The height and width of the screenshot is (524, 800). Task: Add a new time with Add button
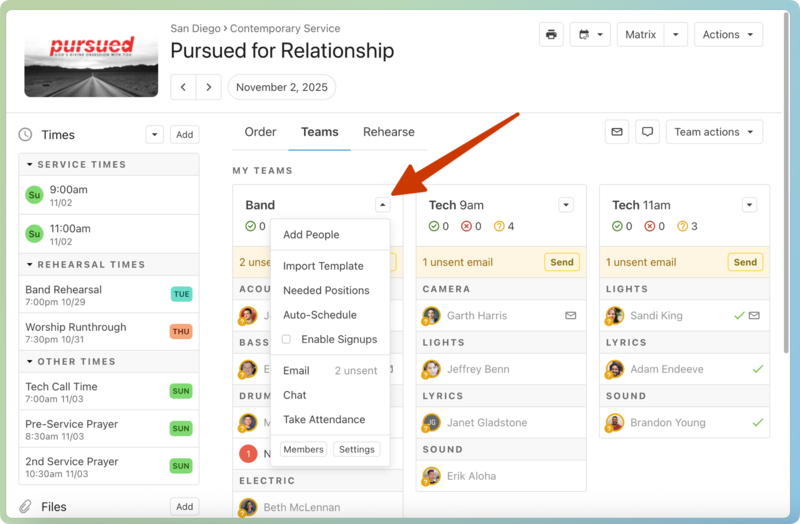pos(184,135)
